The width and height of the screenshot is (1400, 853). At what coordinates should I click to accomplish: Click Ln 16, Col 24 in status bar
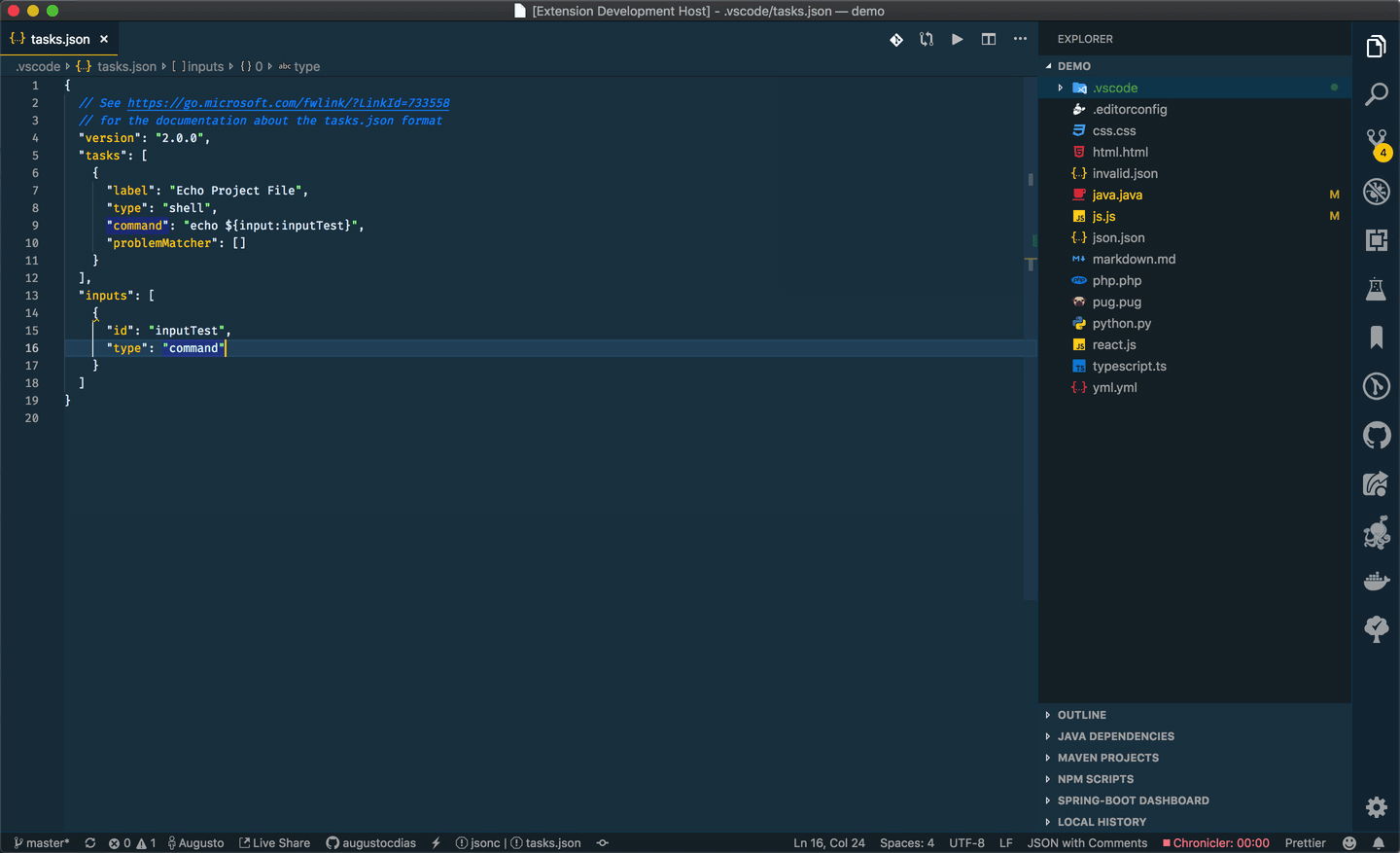tap(829, 843)
